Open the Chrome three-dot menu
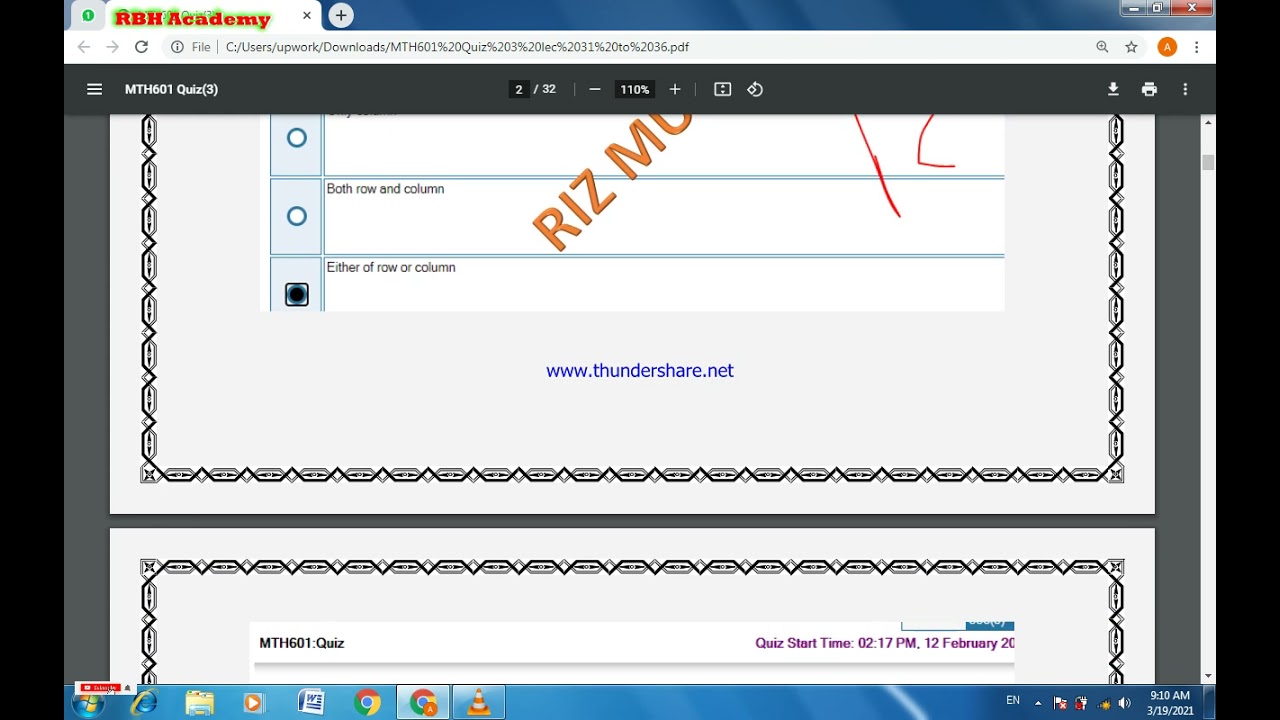The width and height of the screenshot is (1280, 720). [1196, 47]
